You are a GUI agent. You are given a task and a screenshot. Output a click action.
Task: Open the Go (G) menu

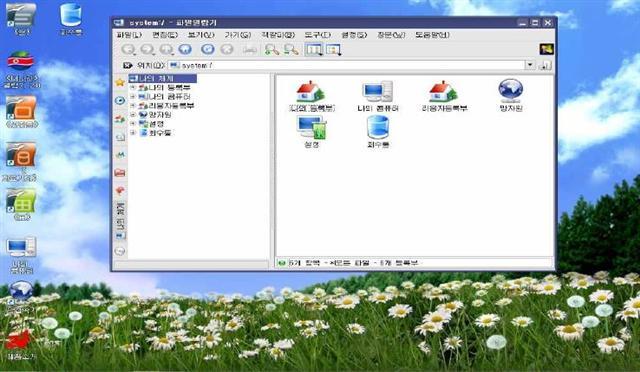[238, 35]
